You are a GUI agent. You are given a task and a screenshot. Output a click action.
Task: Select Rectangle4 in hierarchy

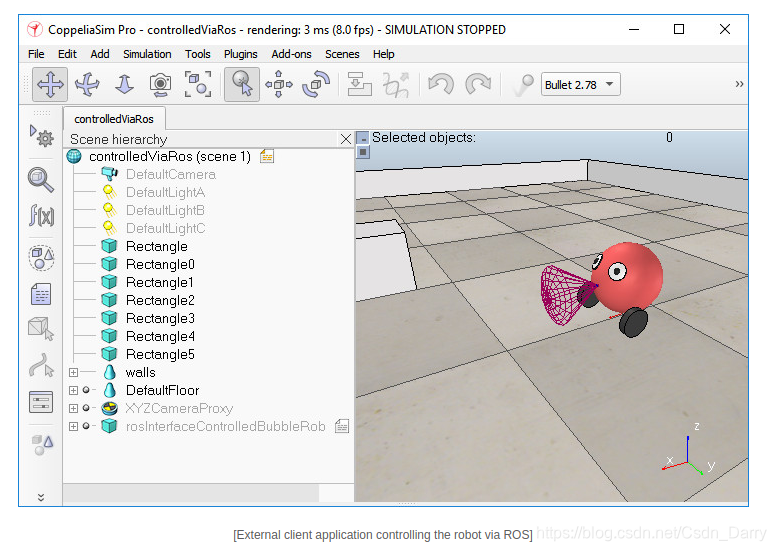coord(160,336)
